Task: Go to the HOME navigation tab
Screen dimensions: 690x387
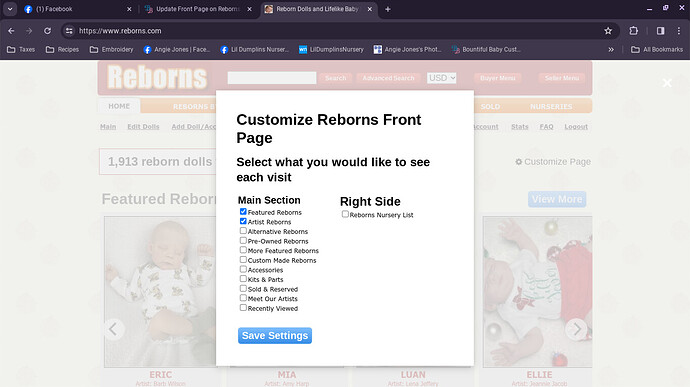Action: (119, 106)
